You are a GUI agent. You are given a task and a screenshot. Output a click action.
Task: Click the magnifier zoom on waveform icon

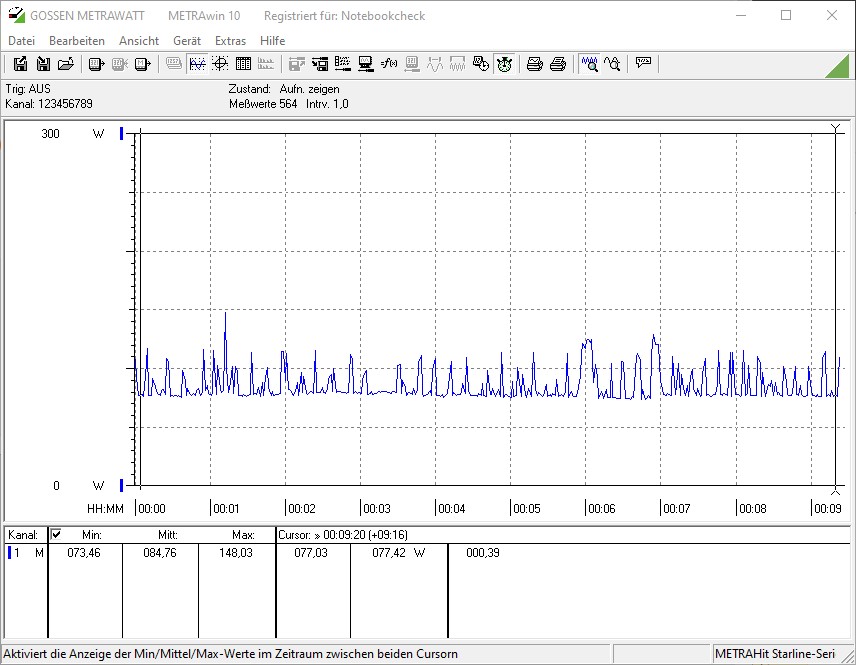pyautogui.click(x=589, y=64)
